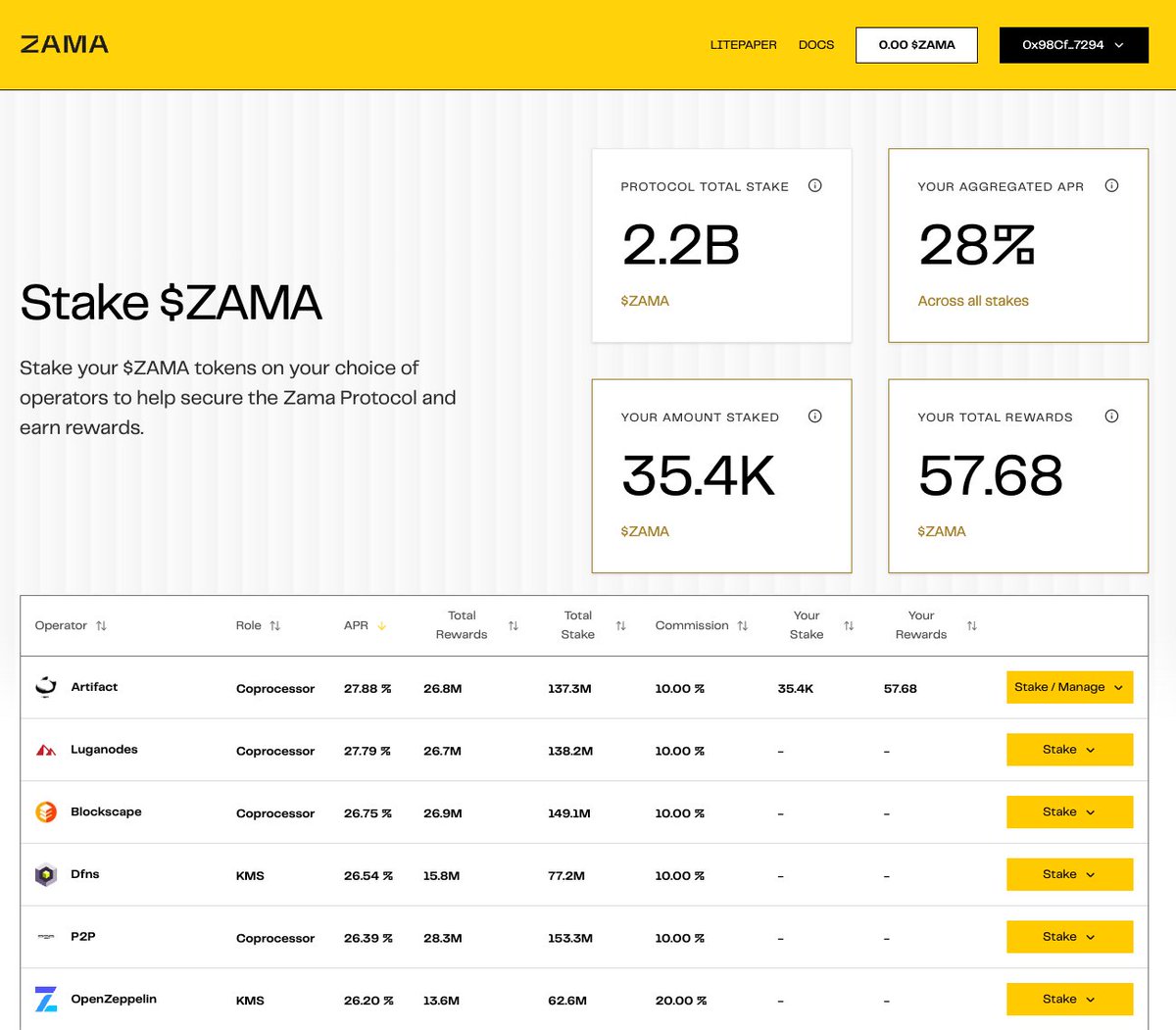This screenshot has width=1176, height=1030.
Task: Expand wallet 0x98Cf...7294 dropdown
Action: tap(1073, 45)
